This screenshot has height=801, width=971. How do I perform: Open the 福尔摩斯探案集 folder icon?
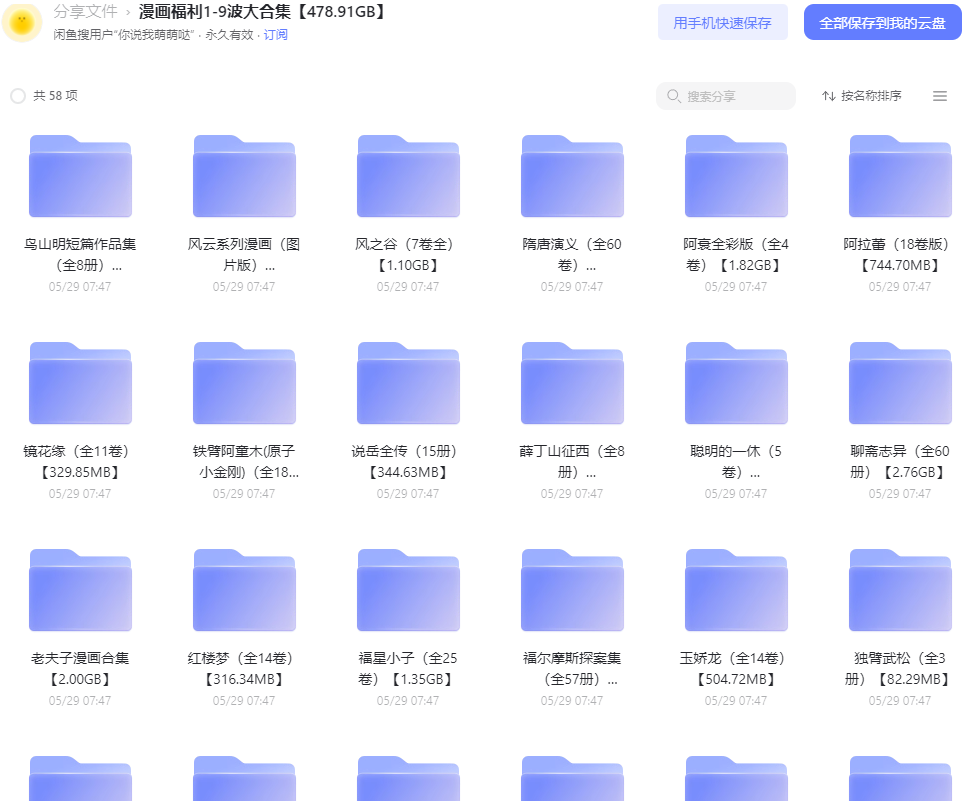(x=572, y=590)
